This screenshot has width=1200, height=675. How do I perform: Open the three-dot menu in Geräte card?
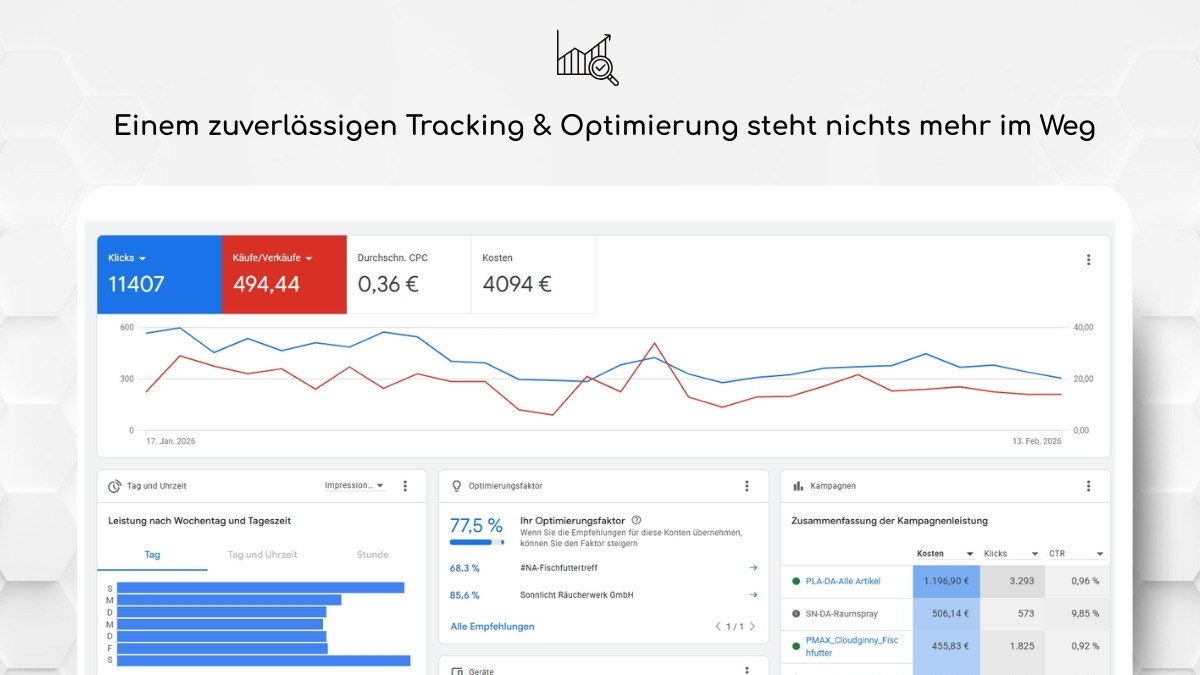coord(746,670)
